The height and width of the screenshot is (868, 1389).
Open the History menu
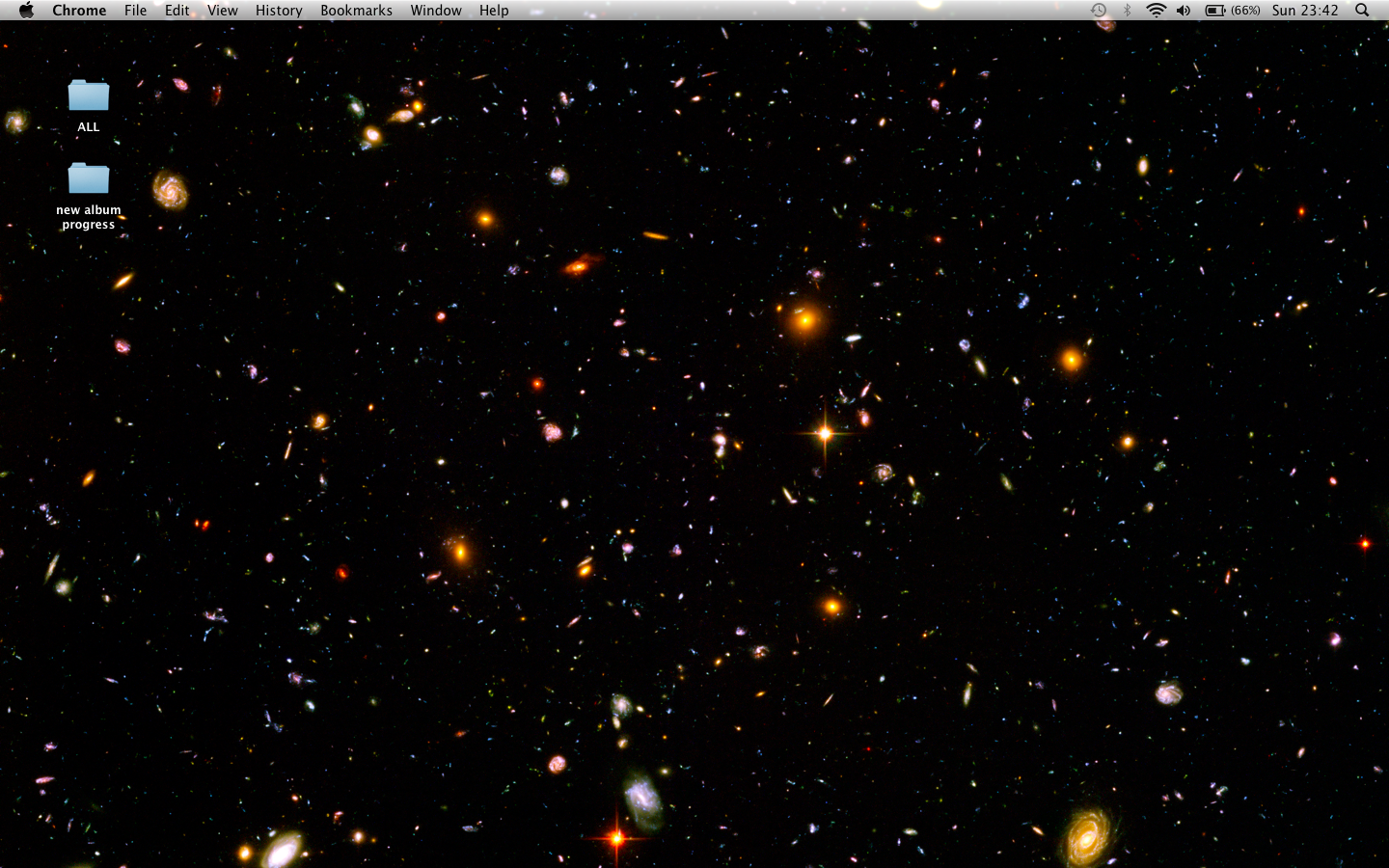pos(279,11)
